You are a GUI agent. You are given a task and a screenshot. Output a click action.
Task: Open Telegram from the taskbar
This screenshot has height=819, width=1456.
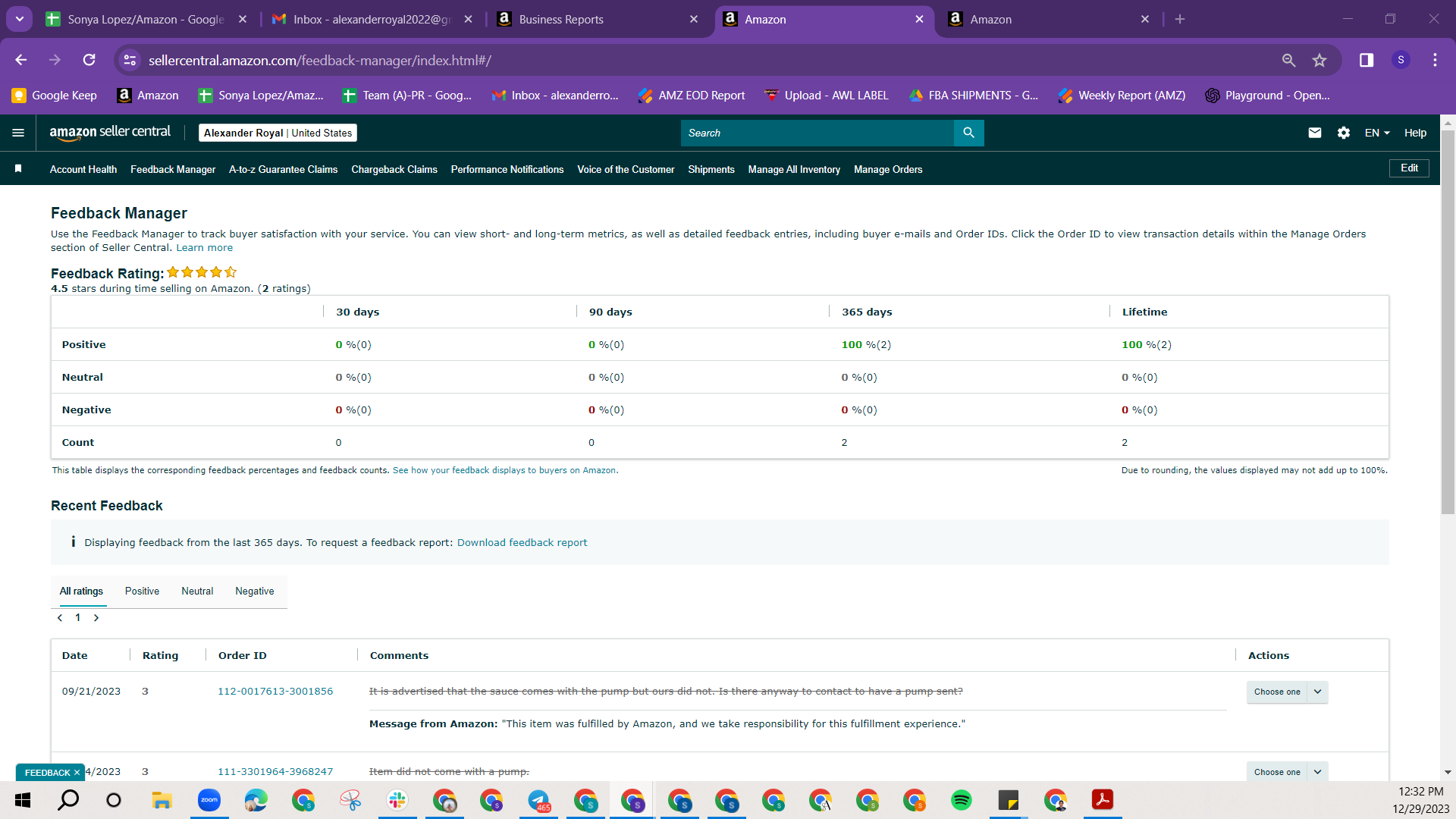click(538, 800)
